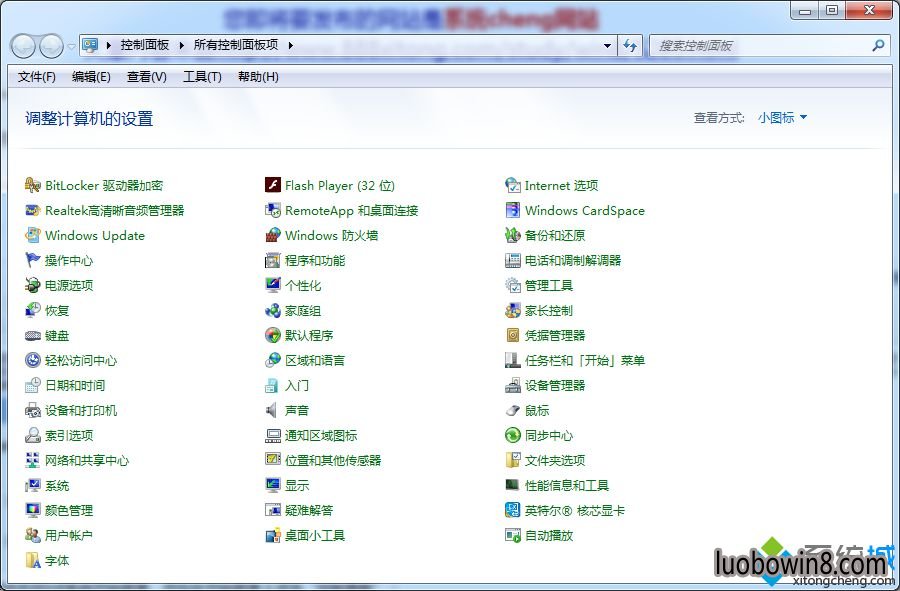Click the Forward navigation button
900x591 pixels.
pos(51,46)
